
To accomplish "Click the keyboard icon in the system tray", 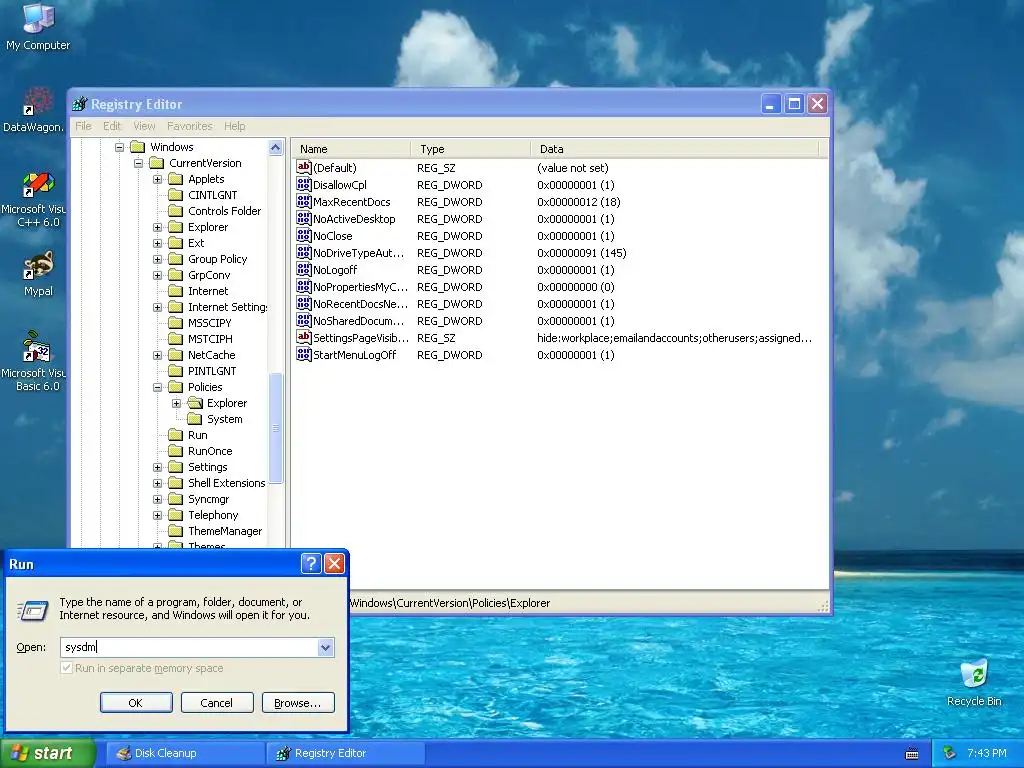I will click(912, 754).
